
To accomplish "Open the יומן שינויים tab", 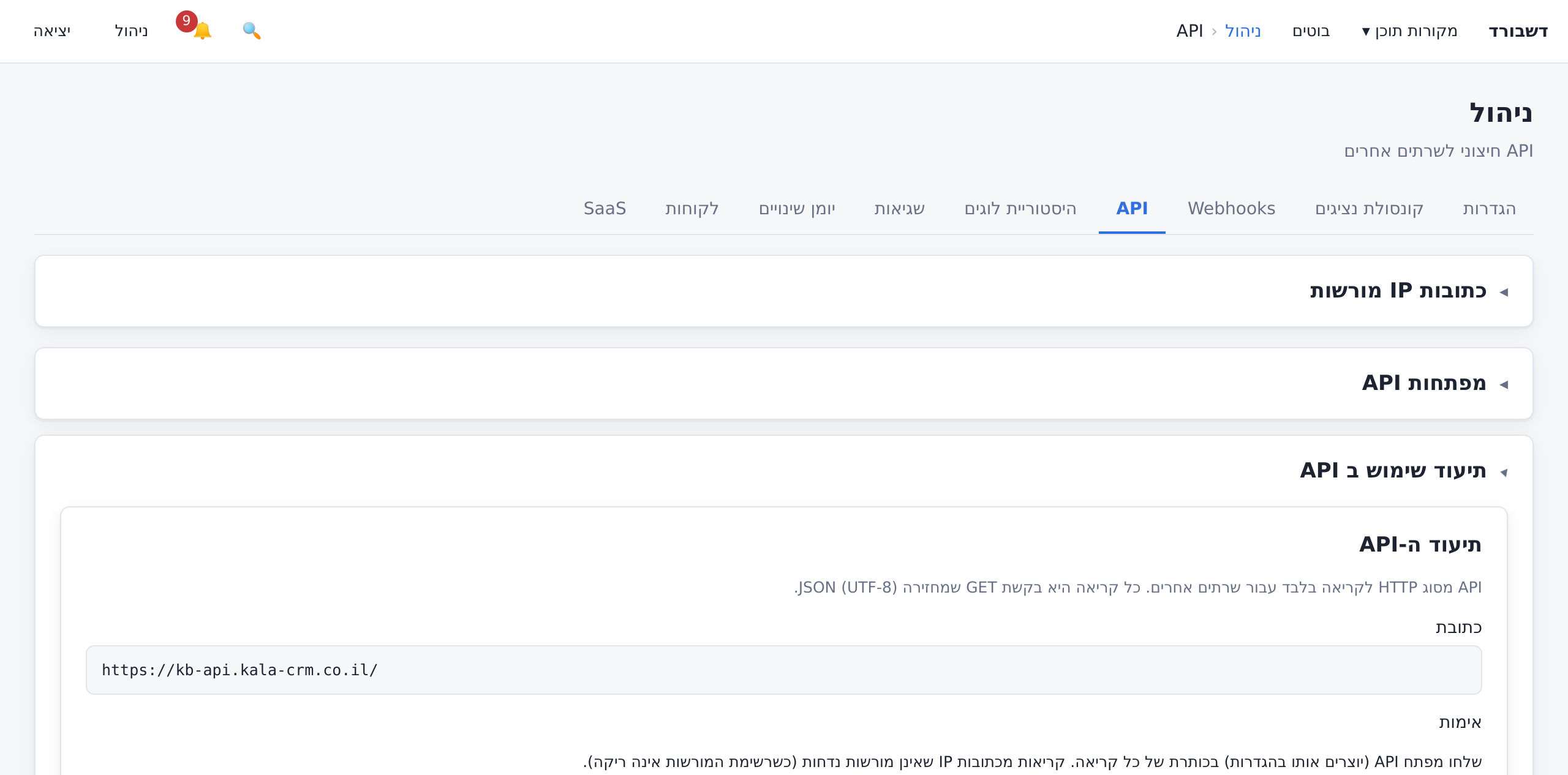I will pyautogui.click(x=797, y=209).
